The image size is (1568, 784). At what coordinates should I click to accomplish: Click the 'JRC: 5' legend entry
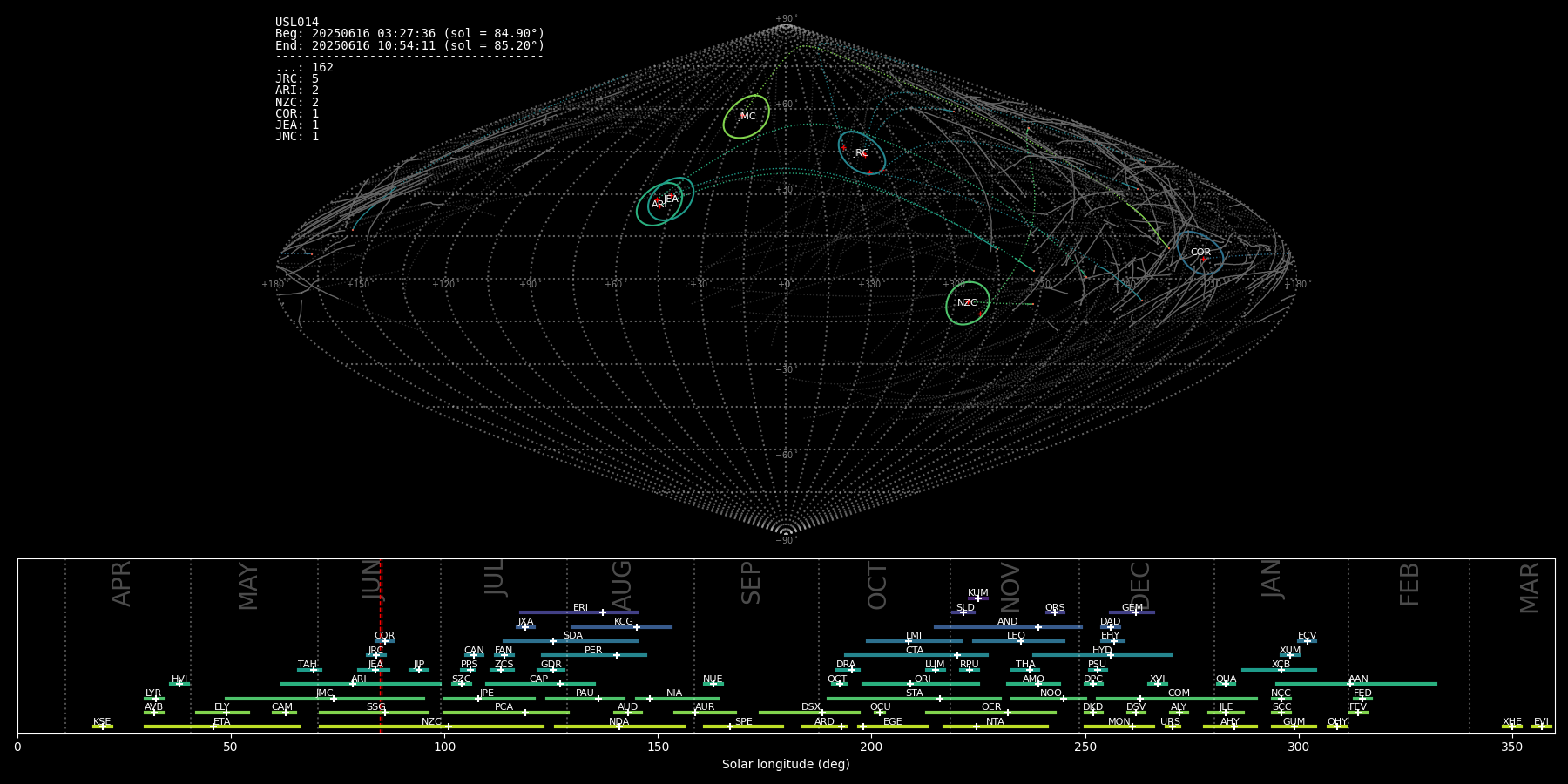(x=297, y=79)
